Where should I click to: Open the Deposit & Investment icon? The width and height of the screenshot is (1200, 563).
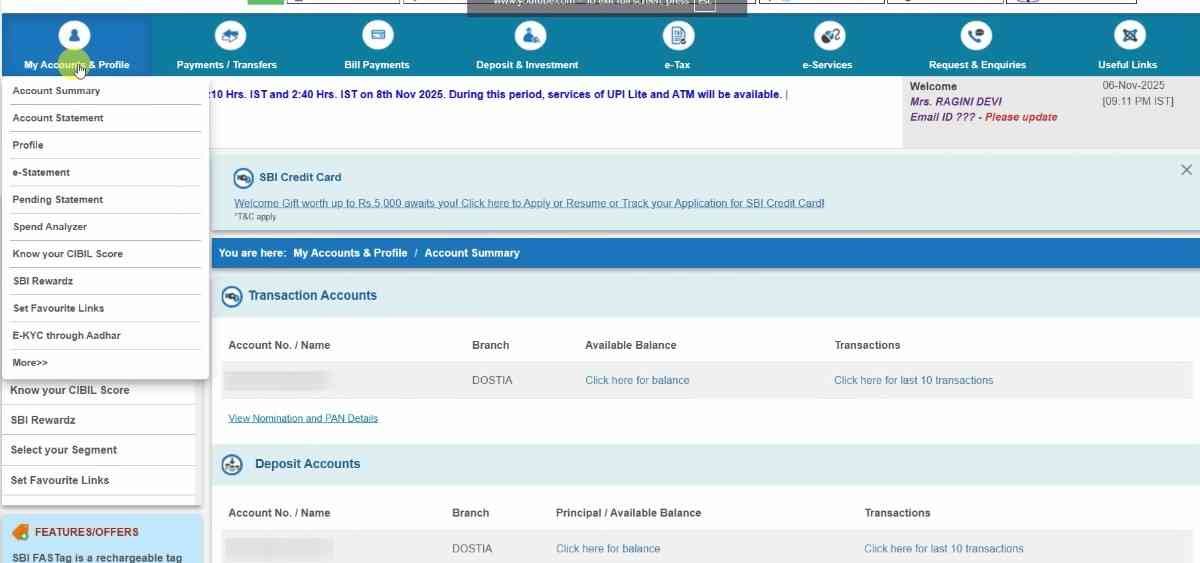click(x=527, y=36)
